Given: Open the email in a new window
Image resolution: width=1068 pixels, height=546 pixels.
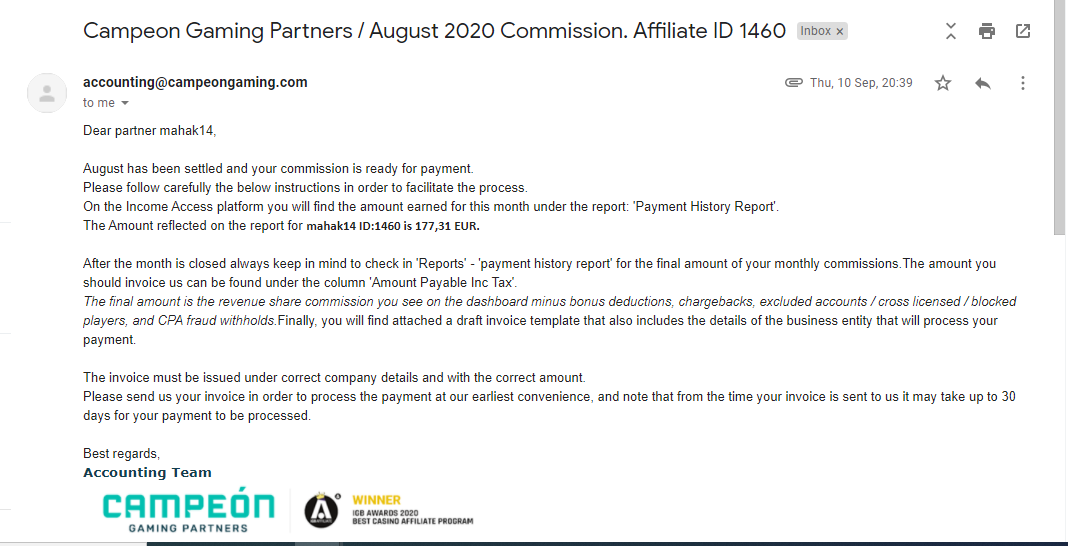Looking at the screenshot, I should point(1022,31).
